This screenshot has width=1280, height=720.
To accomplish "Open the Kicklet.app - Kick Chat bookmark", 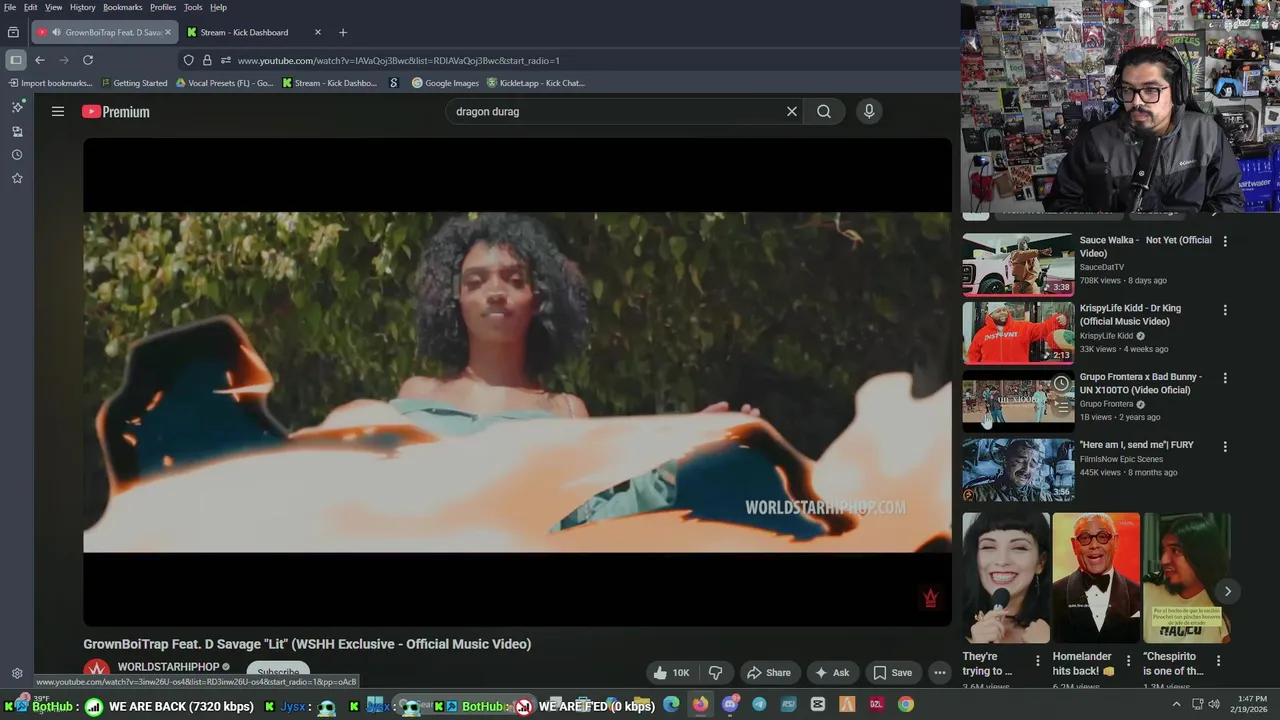I will 536,83.
